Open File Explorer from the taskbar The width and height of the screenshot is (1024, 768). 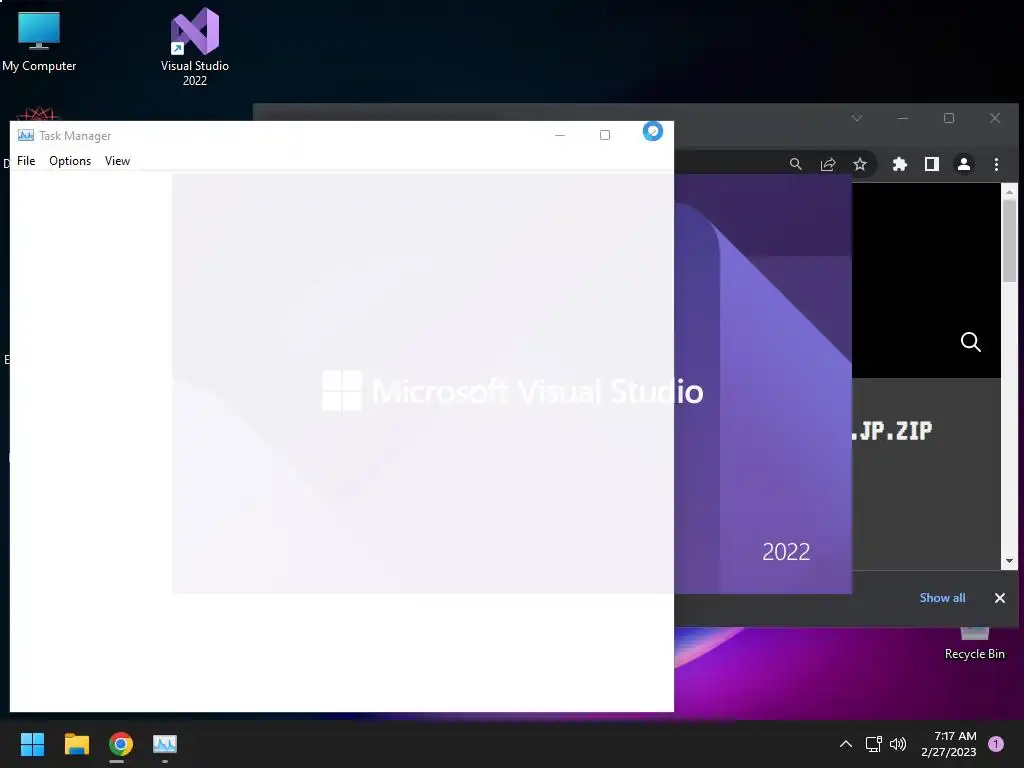(76, 744)
